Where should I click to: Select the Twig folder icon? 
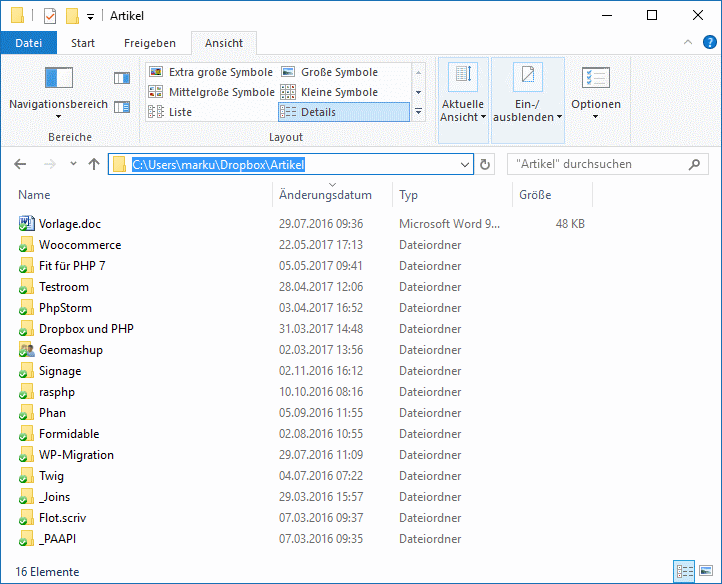click(x=26, y=476)
